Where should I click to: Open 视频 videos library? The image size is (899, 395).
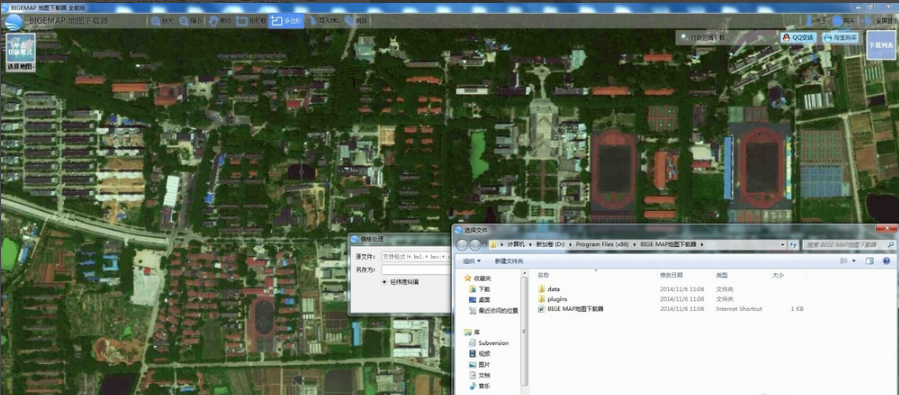click(x=479, y=354)
